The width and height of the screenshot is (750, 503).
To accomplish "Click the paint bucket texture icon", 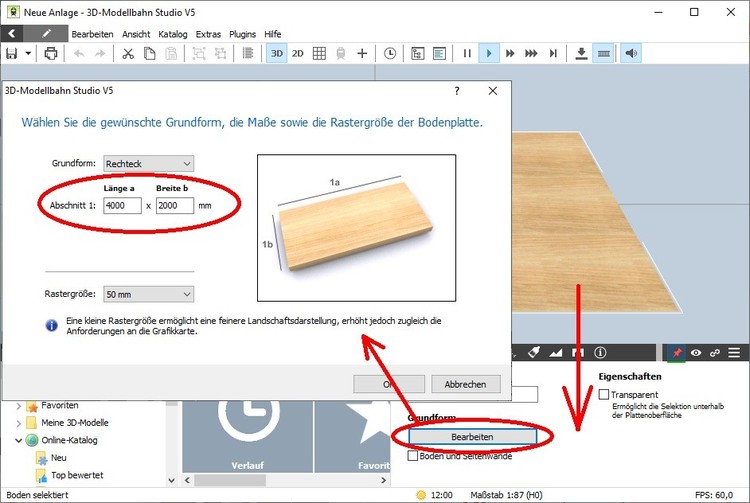I will point(534,353).
